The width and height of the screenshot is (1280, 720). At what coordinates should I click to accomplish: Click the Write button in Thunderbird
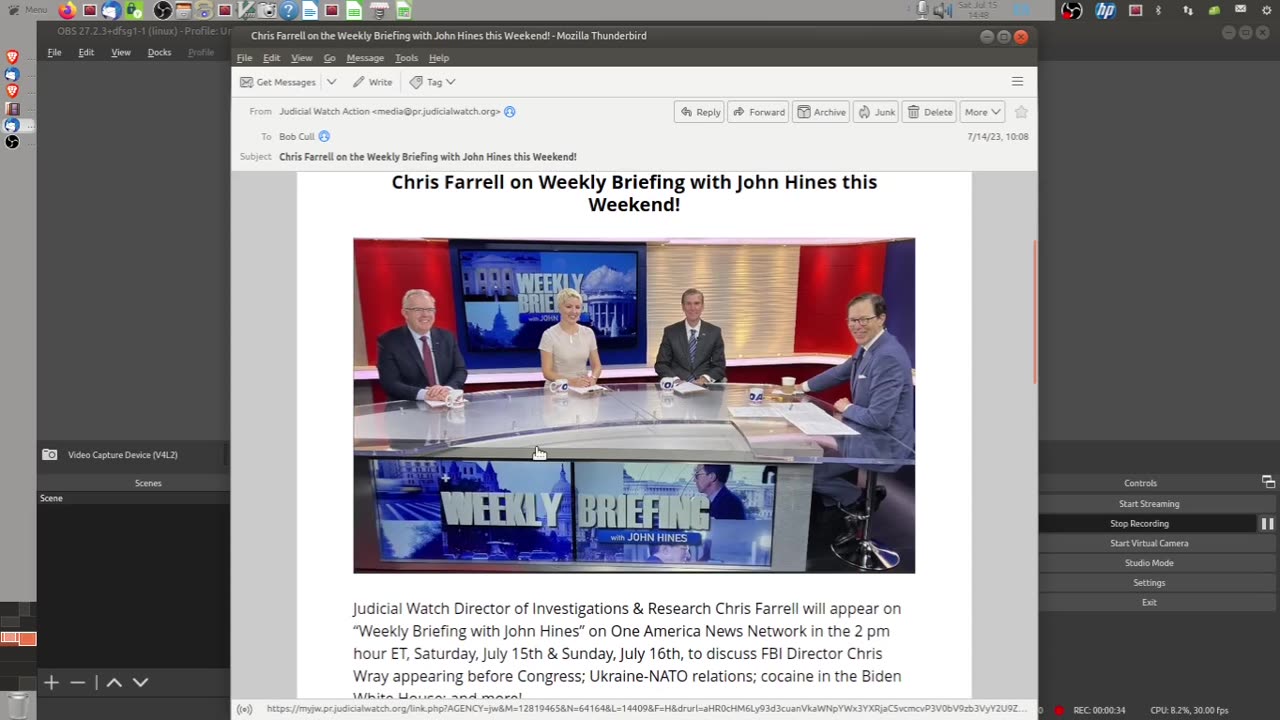pos(372,82)
